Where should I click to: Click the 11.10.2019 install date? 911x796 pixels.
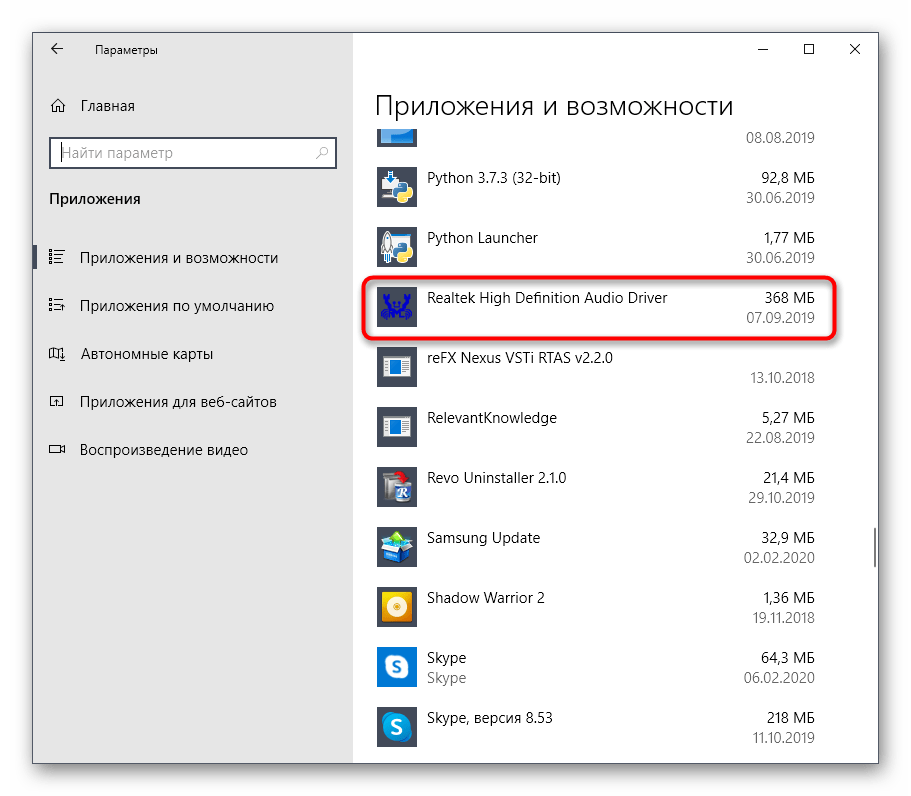click(784, 738)
